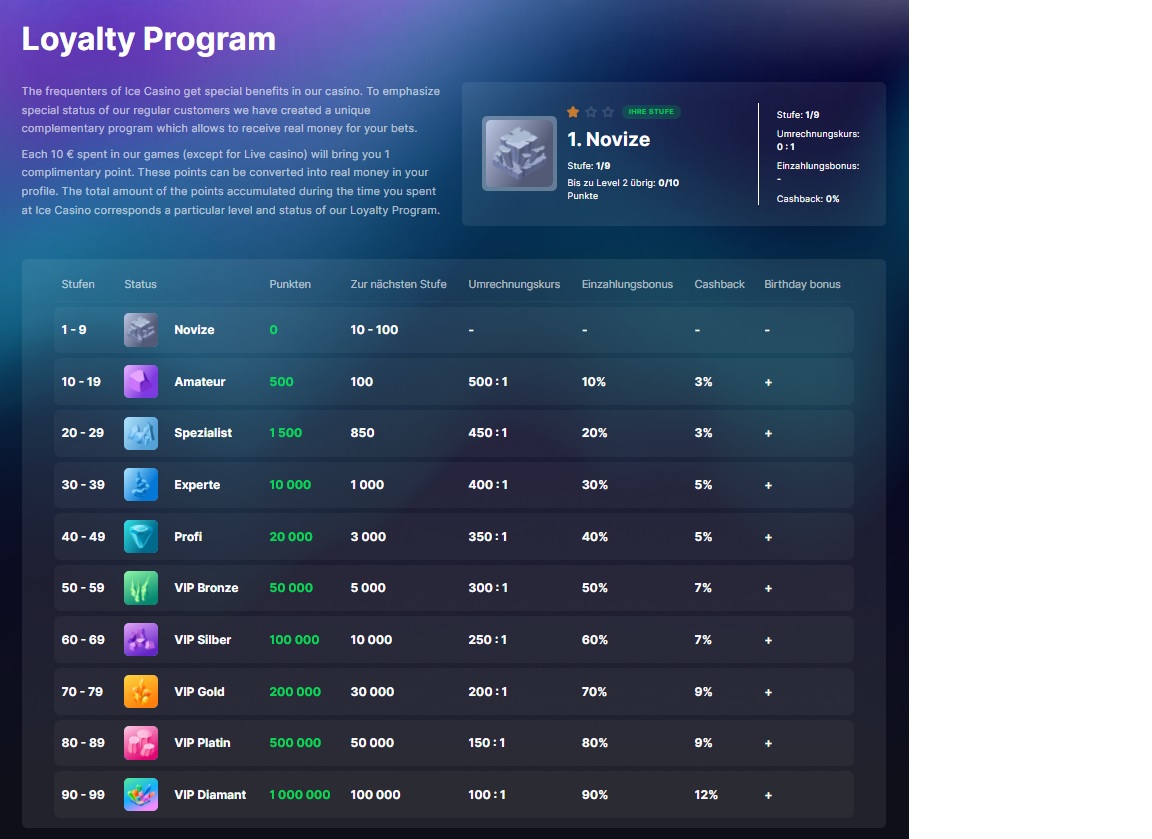Click the VIP Diamant status name

pos(210,794)
